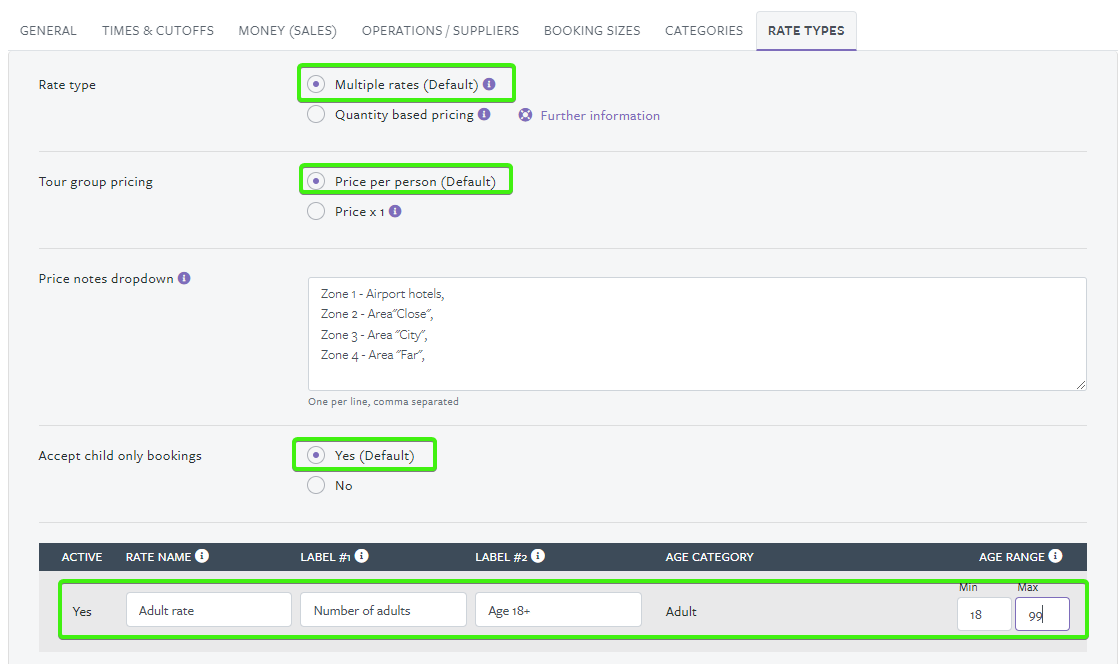Viewport: 1120px width, 664px height.
Task: Click the Accept child only bookings label
Action: [x=120, y=456]
